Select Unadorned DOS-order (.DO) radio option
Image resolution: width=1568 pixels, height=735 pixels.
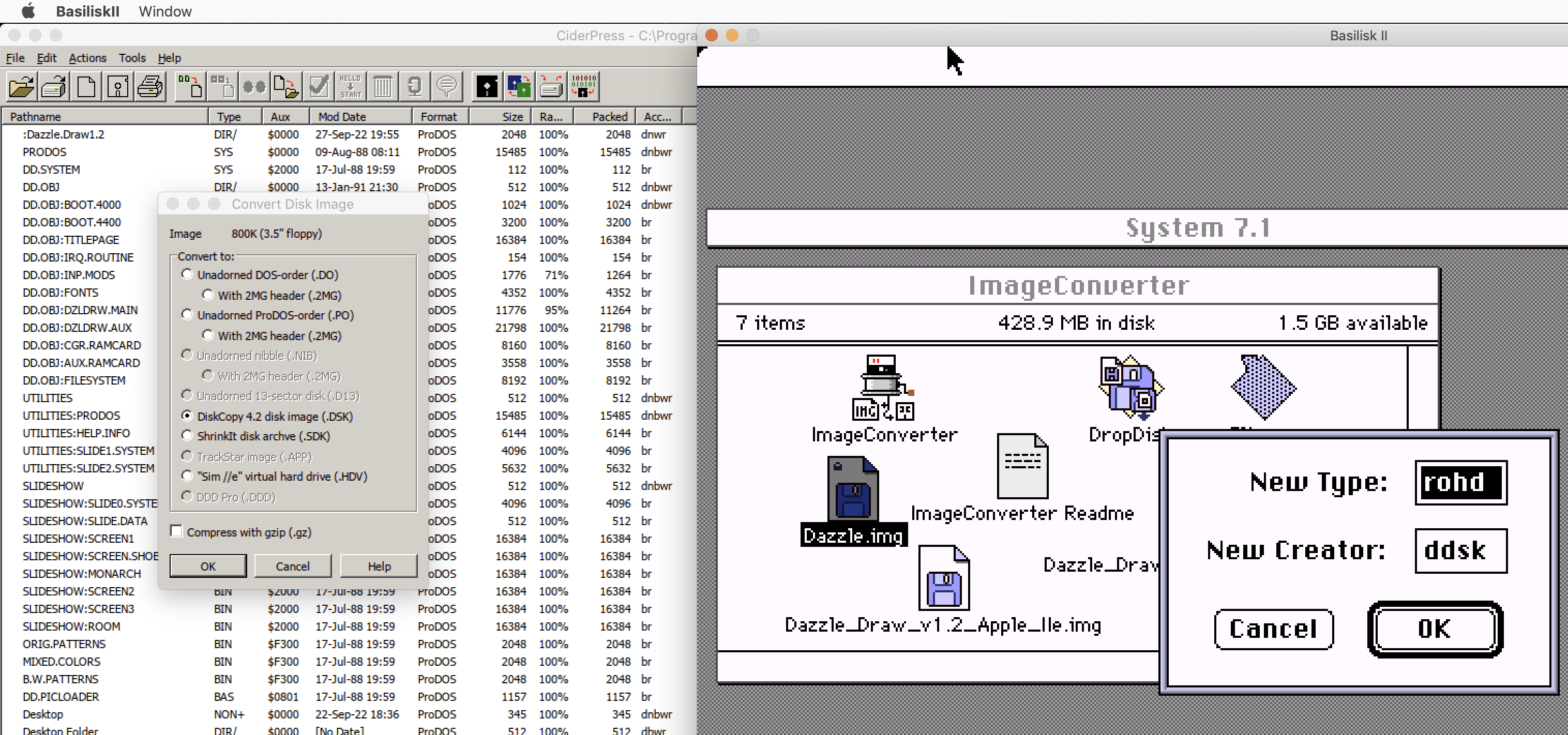tap(187, 274)
